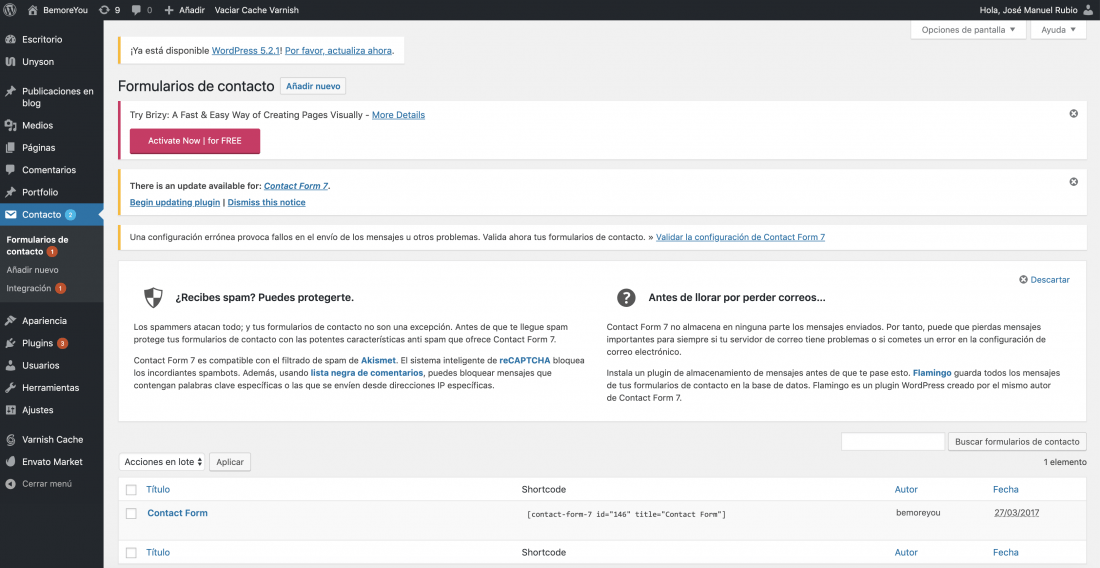Click the Varnish Cache icon
This screenshot has width=1100, height=568.
click(x=11, y=440)
